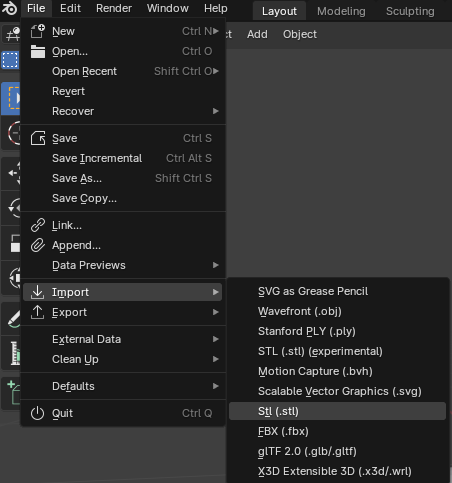This screenshot has height=483, width=452.
Task: Choose Link... from the File menu
Action: click(122, 225)
